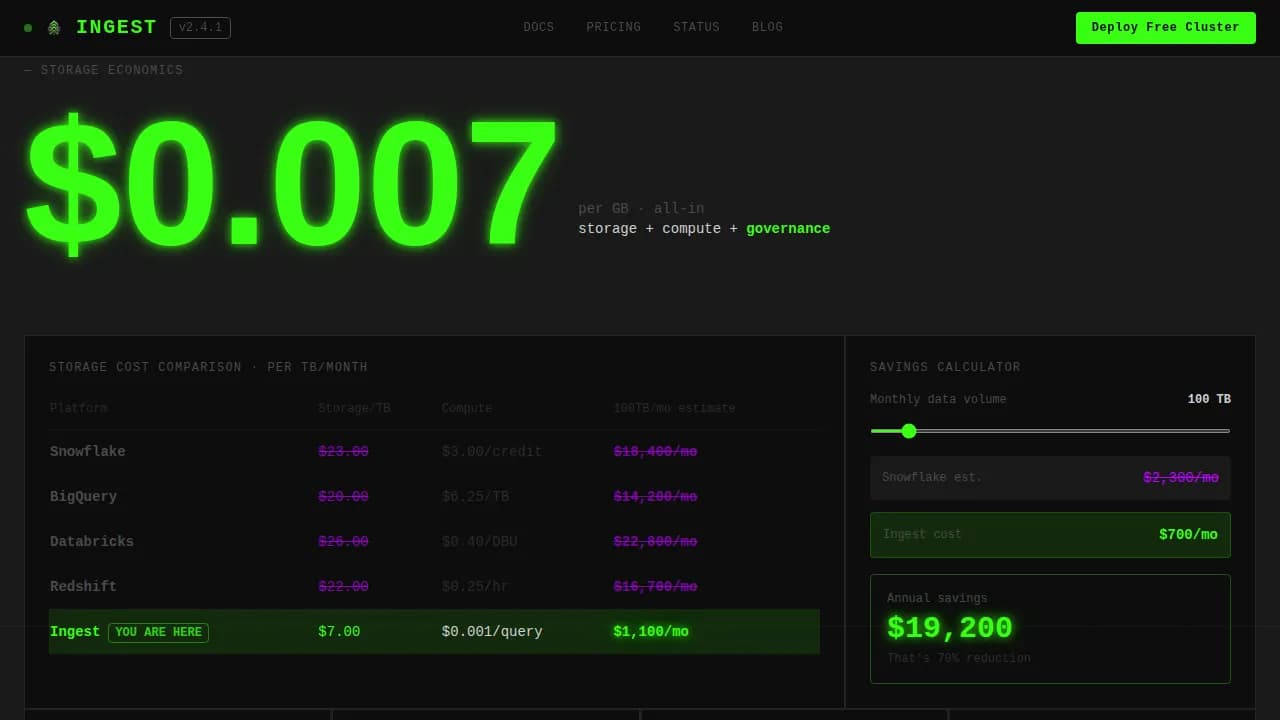
Task: Click 'BigQuery' platform name in table
Action: (x=83, y=497)
